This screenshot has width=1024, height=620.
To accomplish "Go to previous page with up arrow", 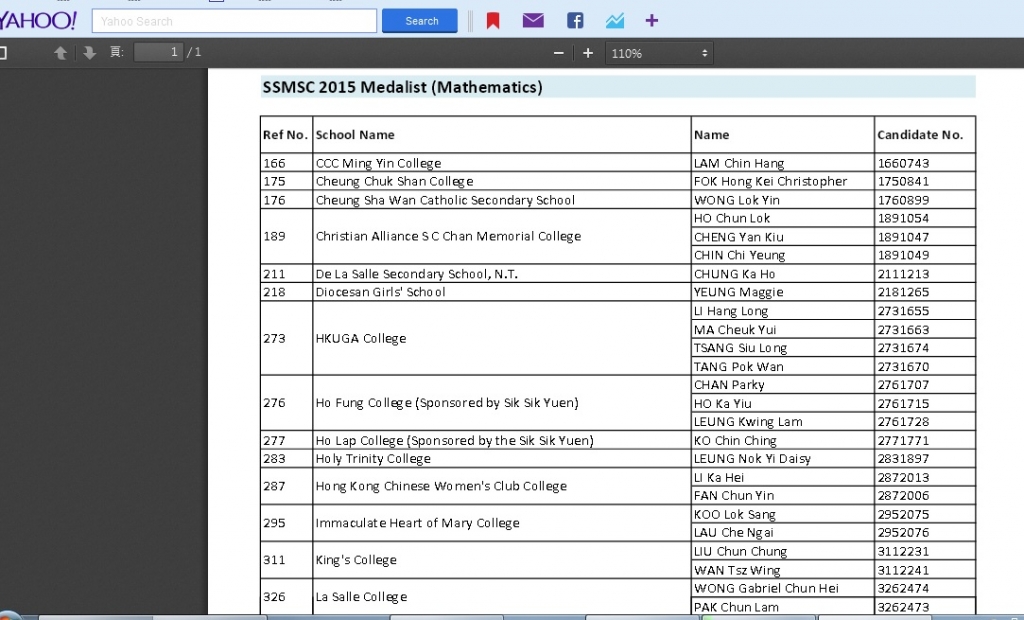I will pyautogui.click(x=61, y=53).
